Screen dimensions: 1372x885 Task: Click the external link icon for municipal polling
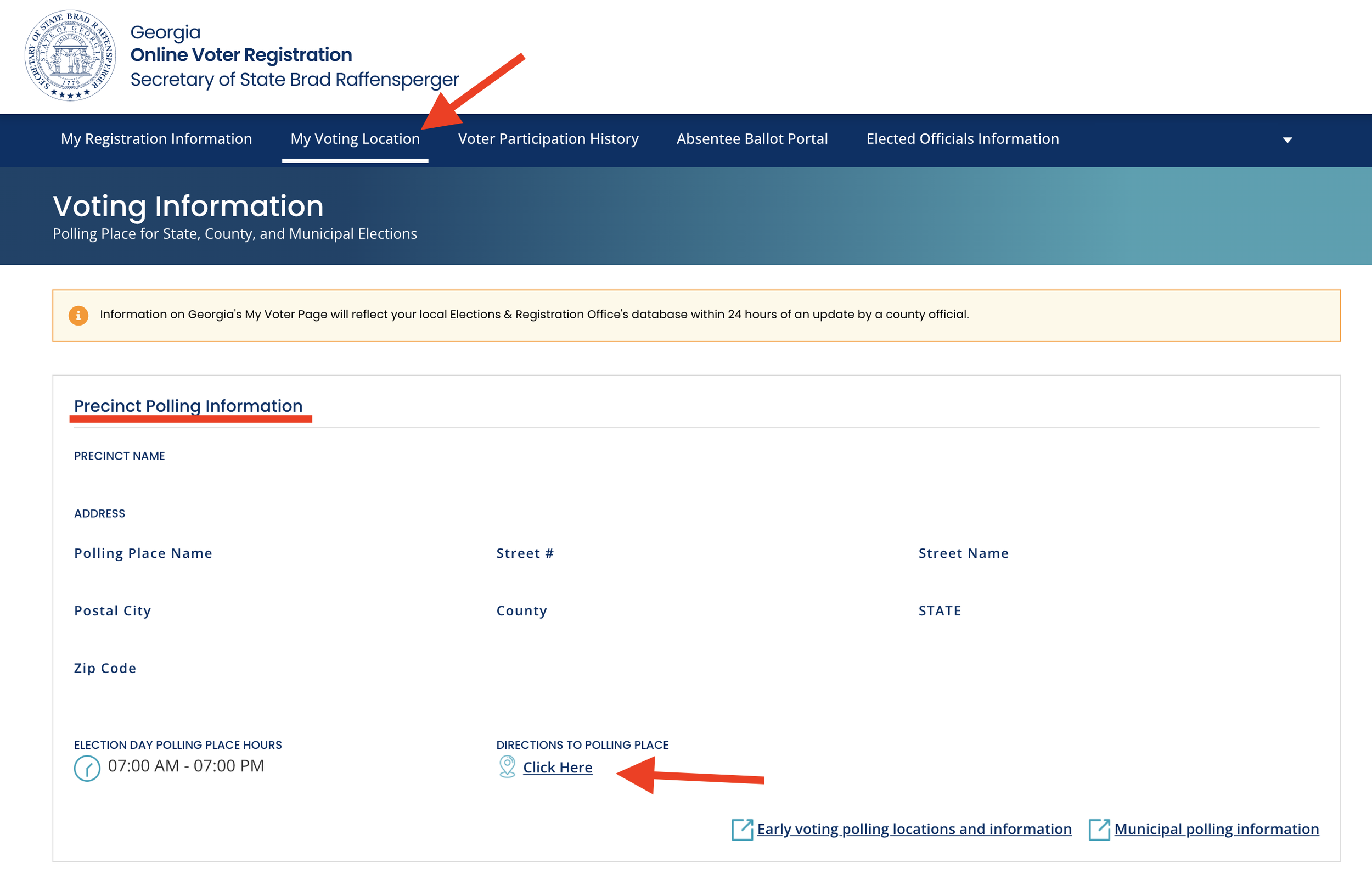[x=1099, y=829]
